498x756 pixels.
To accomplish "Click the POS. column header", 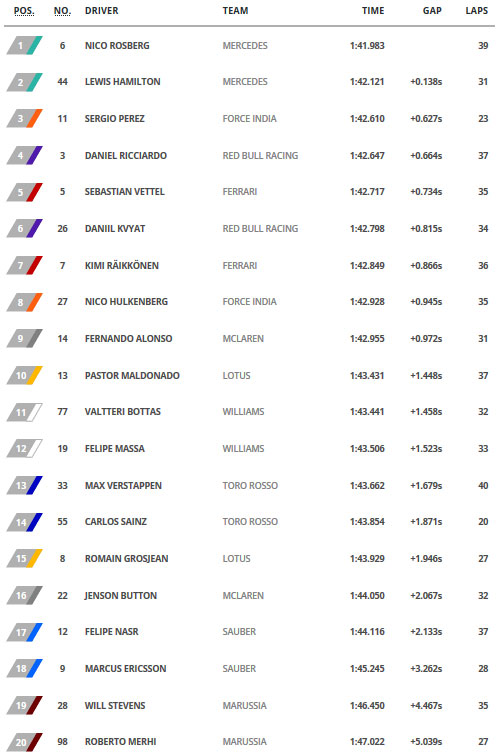I will click(24, 11).
